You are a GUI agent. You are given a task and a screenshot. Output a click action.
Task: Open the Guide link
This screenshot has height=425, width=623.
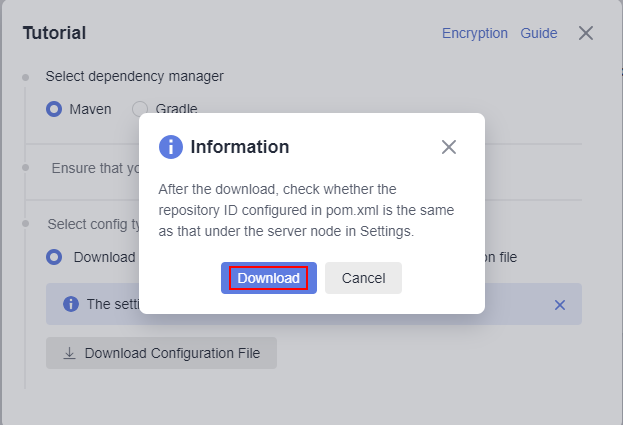(x=539, y=33)
